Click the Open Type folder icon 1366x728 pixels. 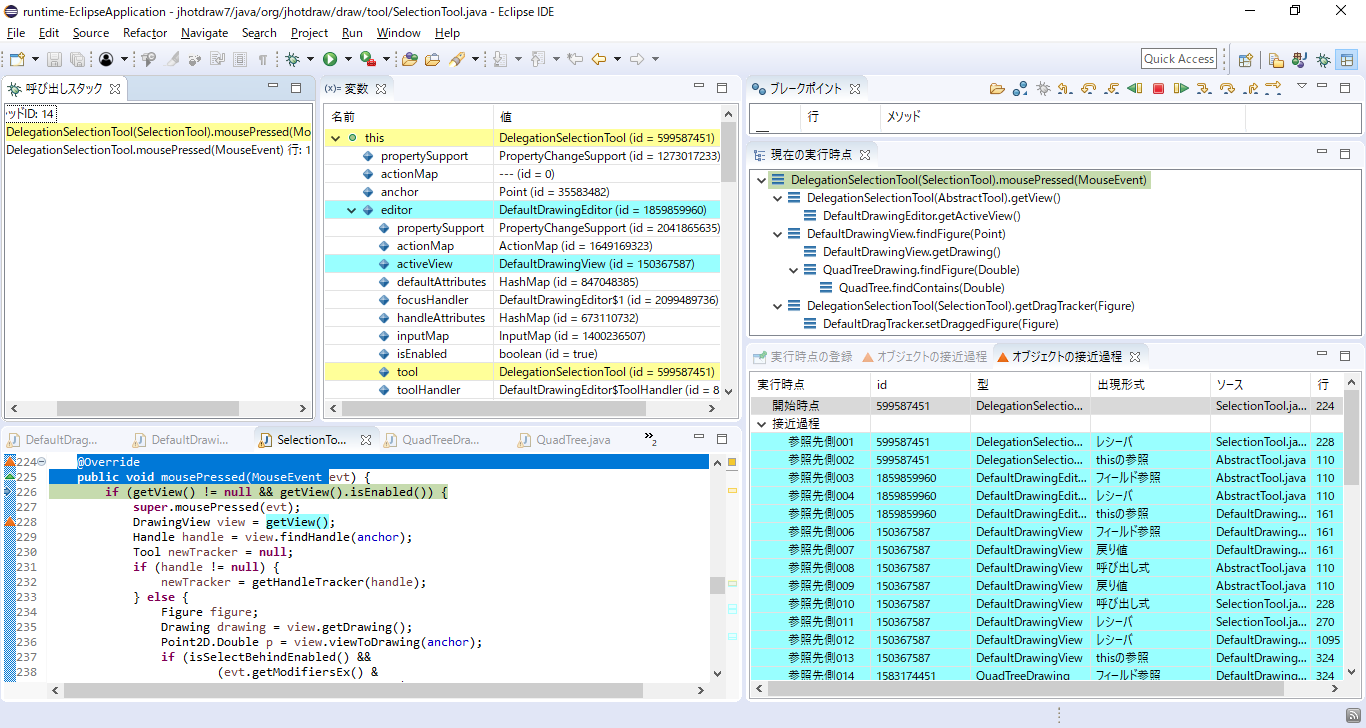(410, 59)
